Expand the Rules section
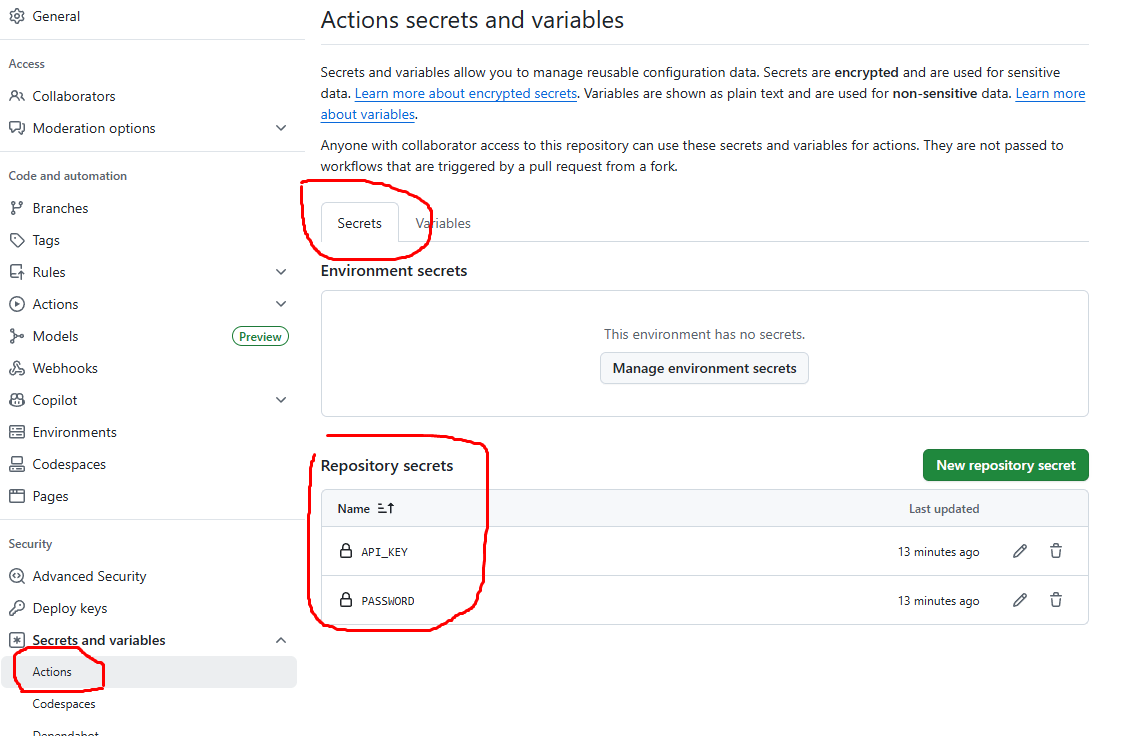Image resolution: width=1147 pixels, height=736 pixels. point(281,271)
